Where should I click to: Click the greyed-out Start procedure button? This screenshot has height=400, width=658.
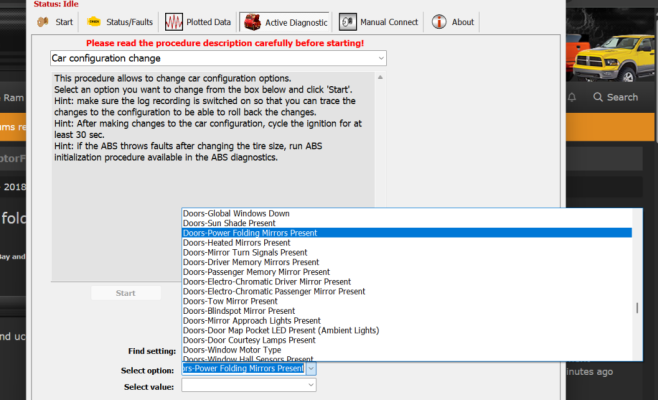point(126,293)
